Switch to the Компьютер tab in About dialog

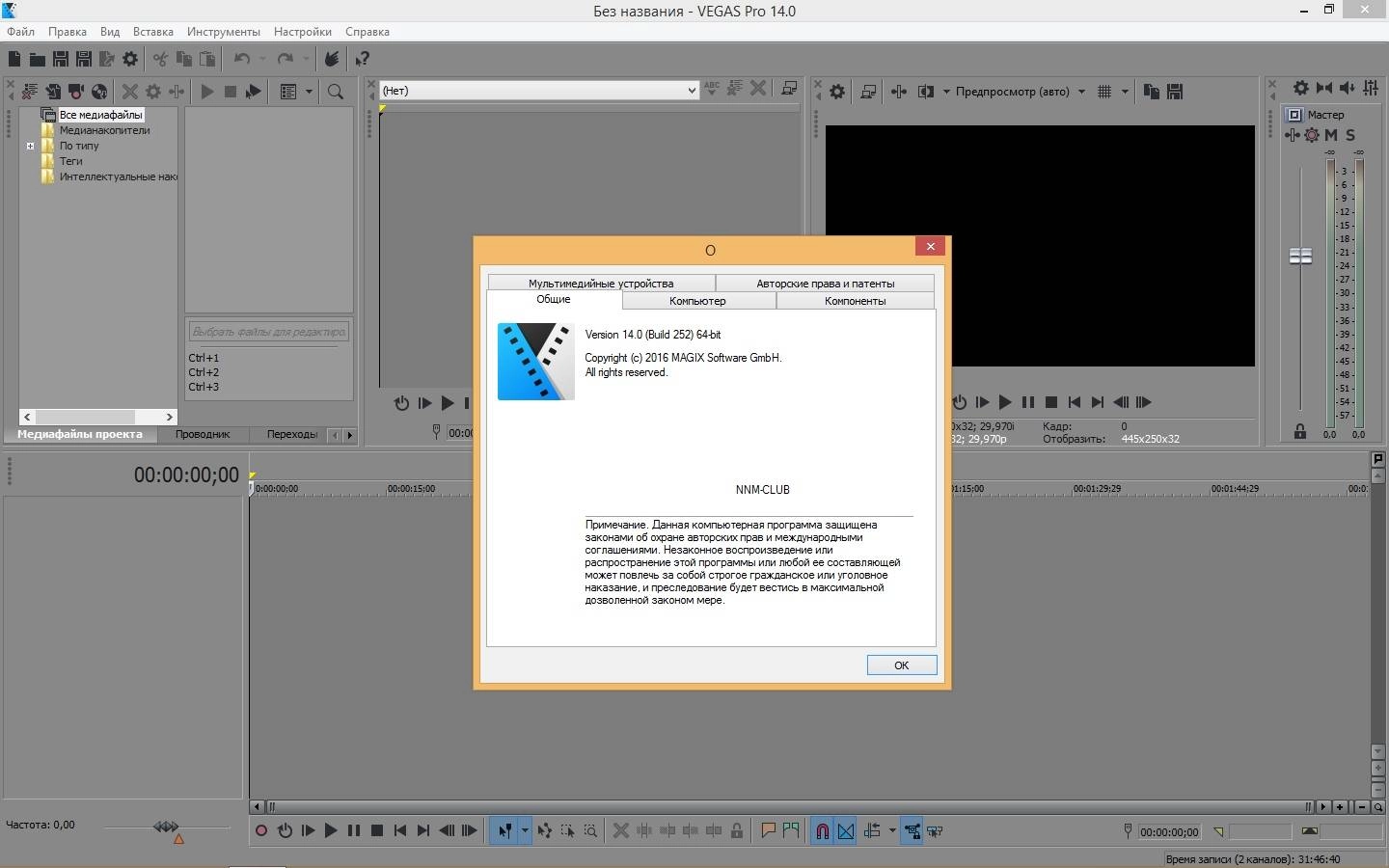[x=697, y=301]
